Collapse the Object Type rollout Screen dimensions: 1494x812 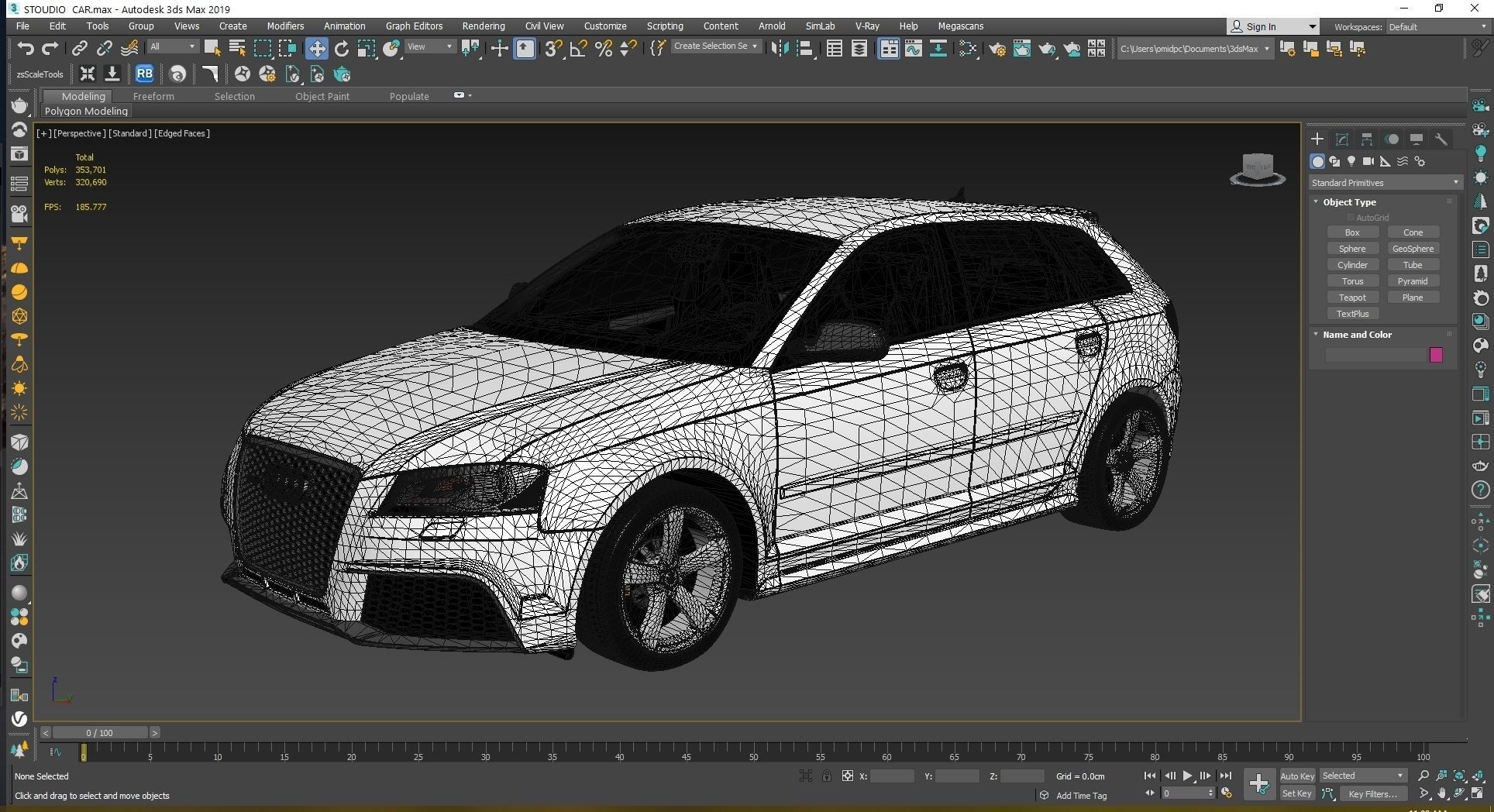(x=1349, y=202)
